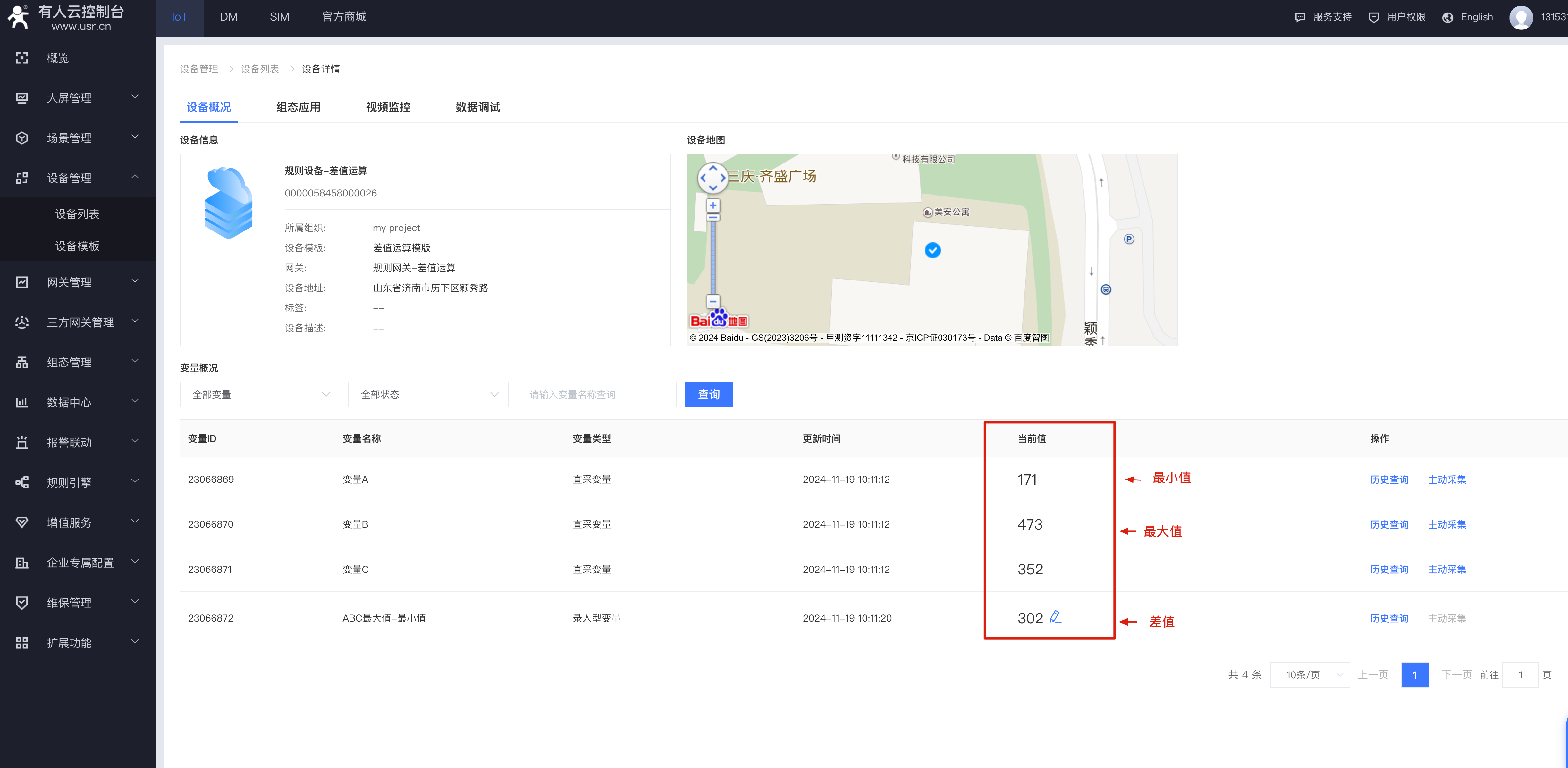Click the 三方网关管理 icon
This screenshot has width=1568, height=768.
22,322
